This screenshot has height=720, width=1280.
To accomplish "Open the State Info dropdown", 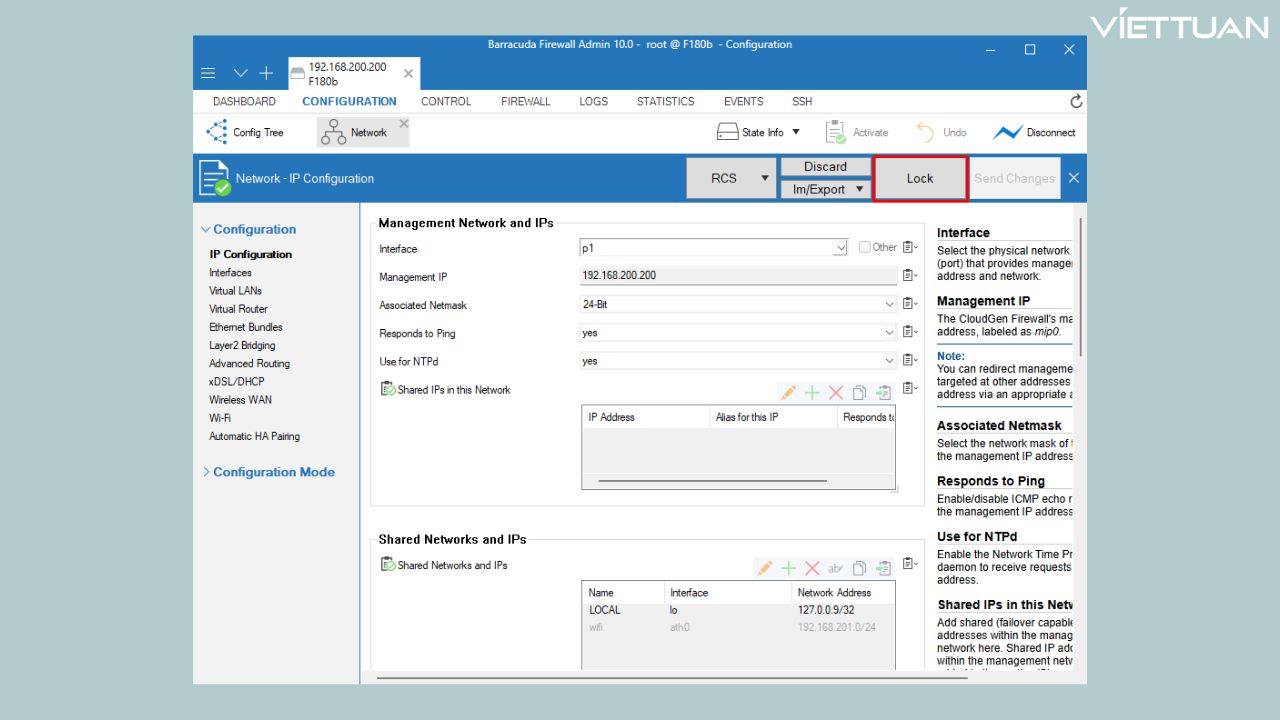I will [796, 132].
